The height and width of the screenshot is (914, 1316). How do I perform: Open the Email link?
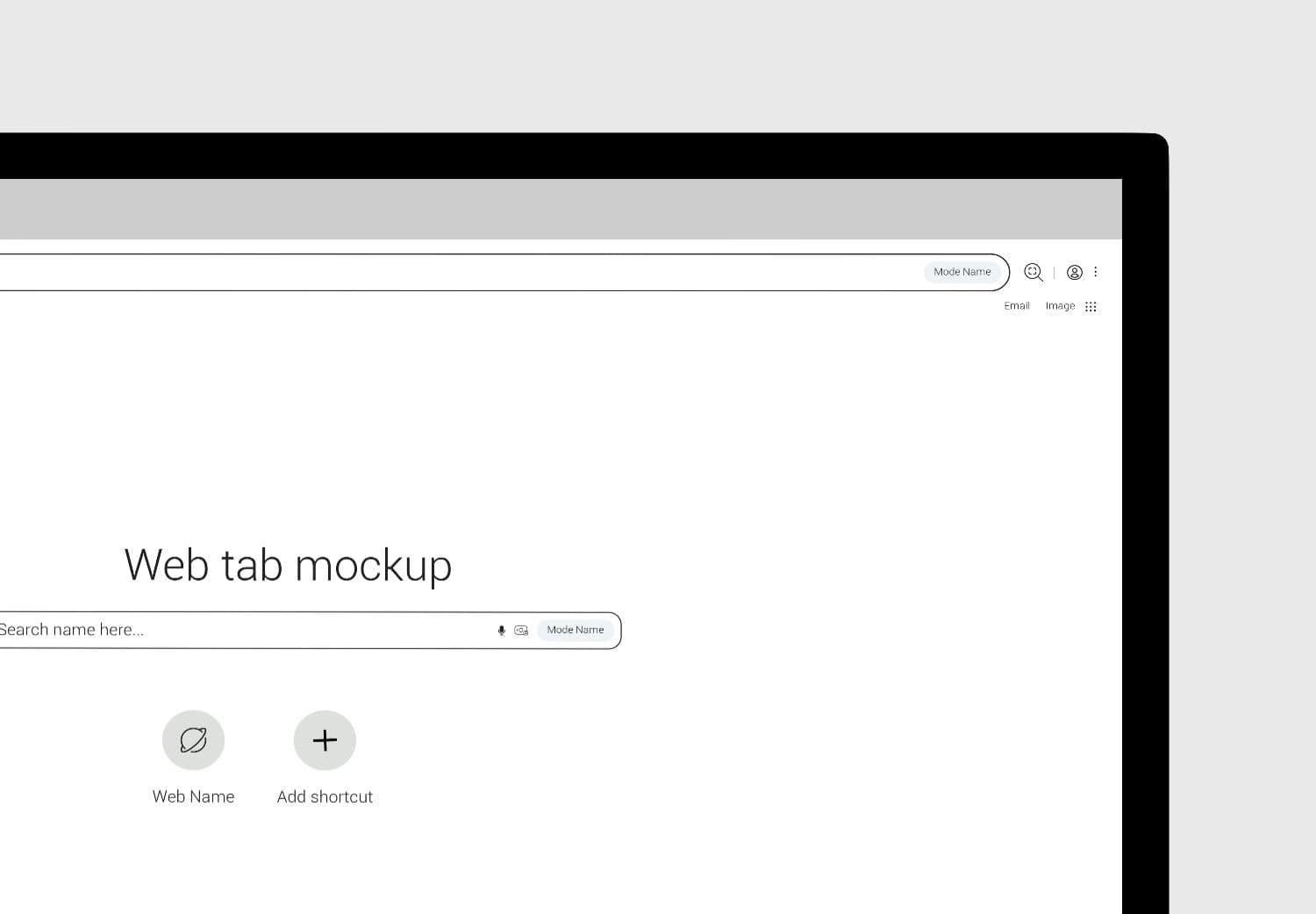click(1017, 306)
